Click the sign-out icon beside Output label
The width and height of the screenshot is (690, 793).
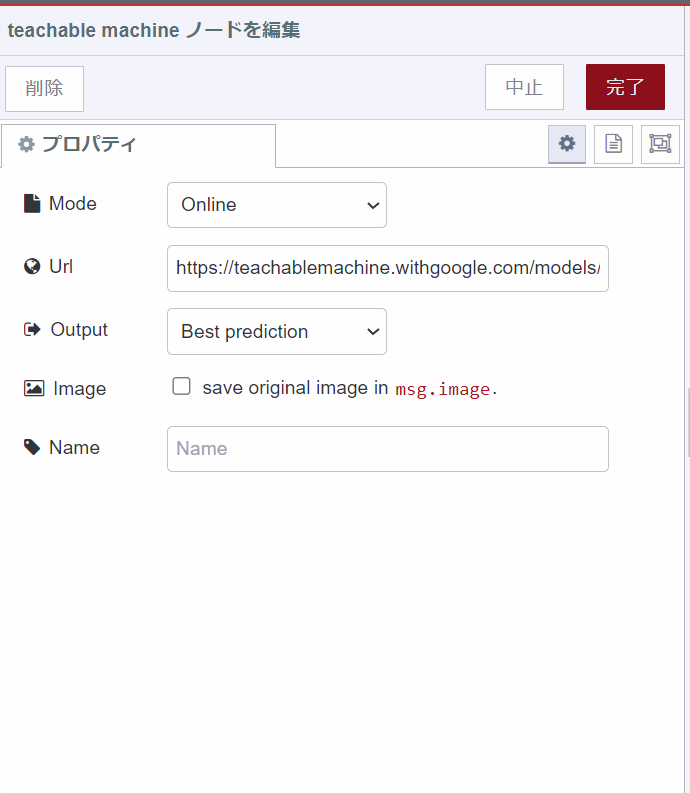pos(32,330)
